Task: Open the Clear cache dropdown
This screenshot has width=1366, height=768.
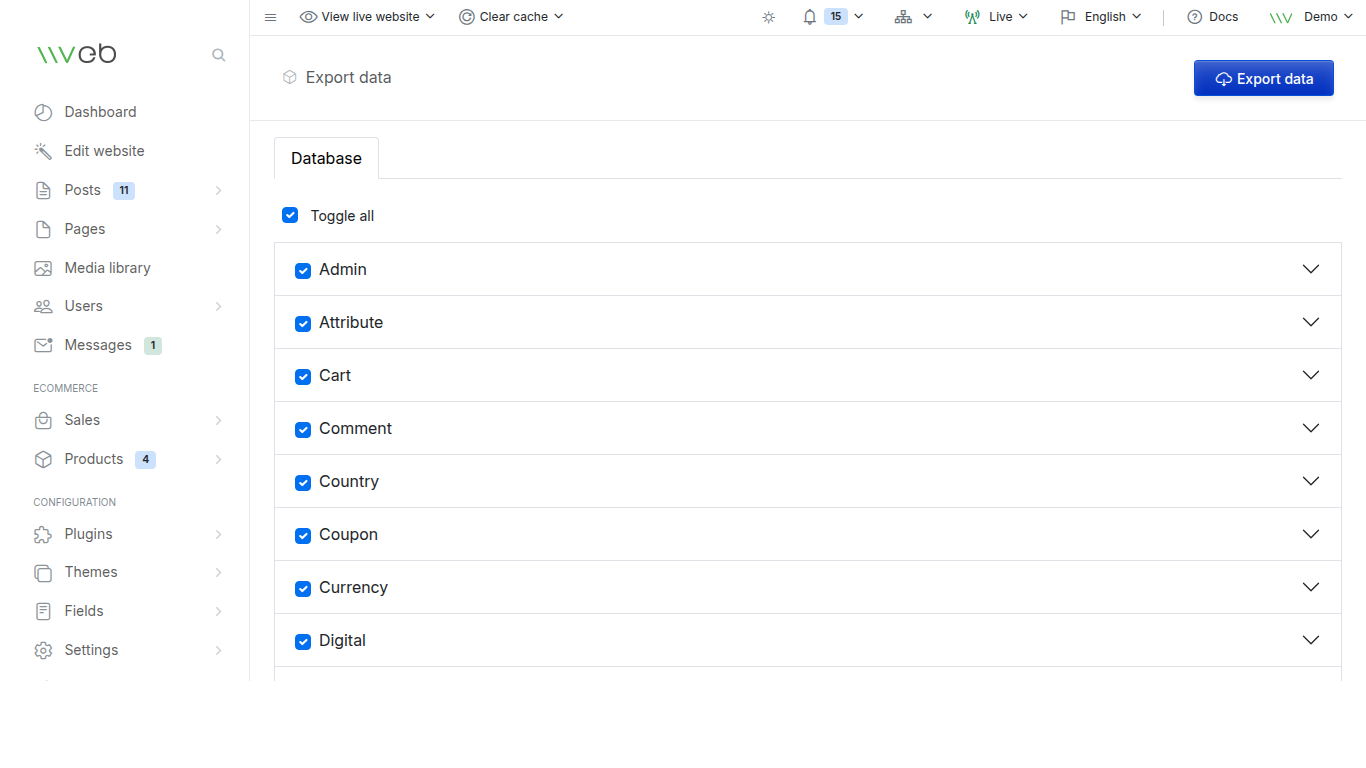Action: [x=511, y=17]
